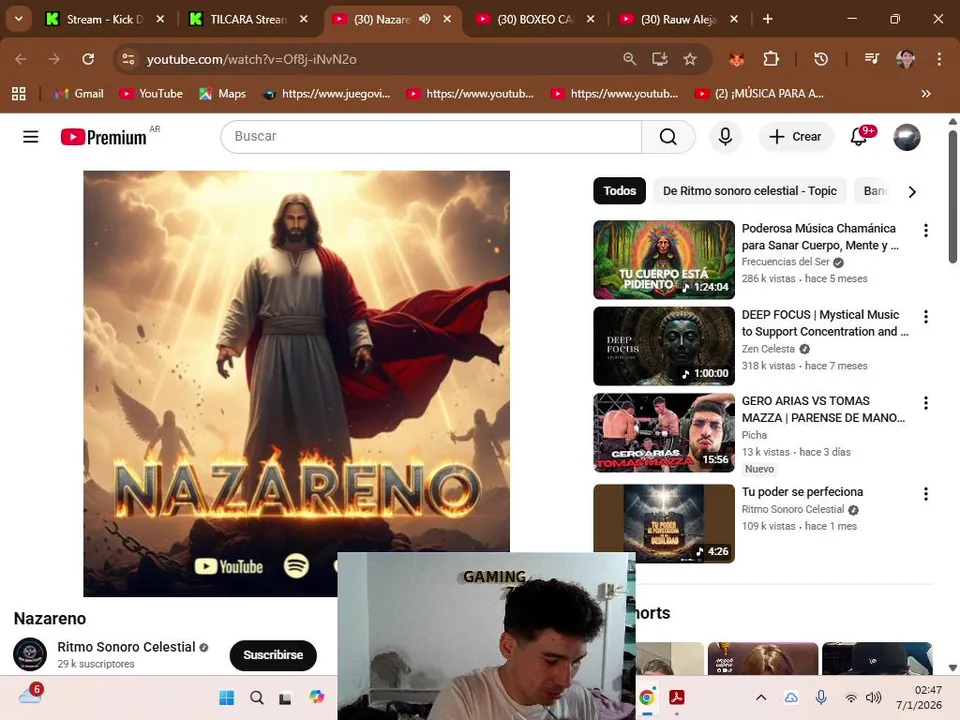Open YouTube guide hamburger menu

click(31, 137)
